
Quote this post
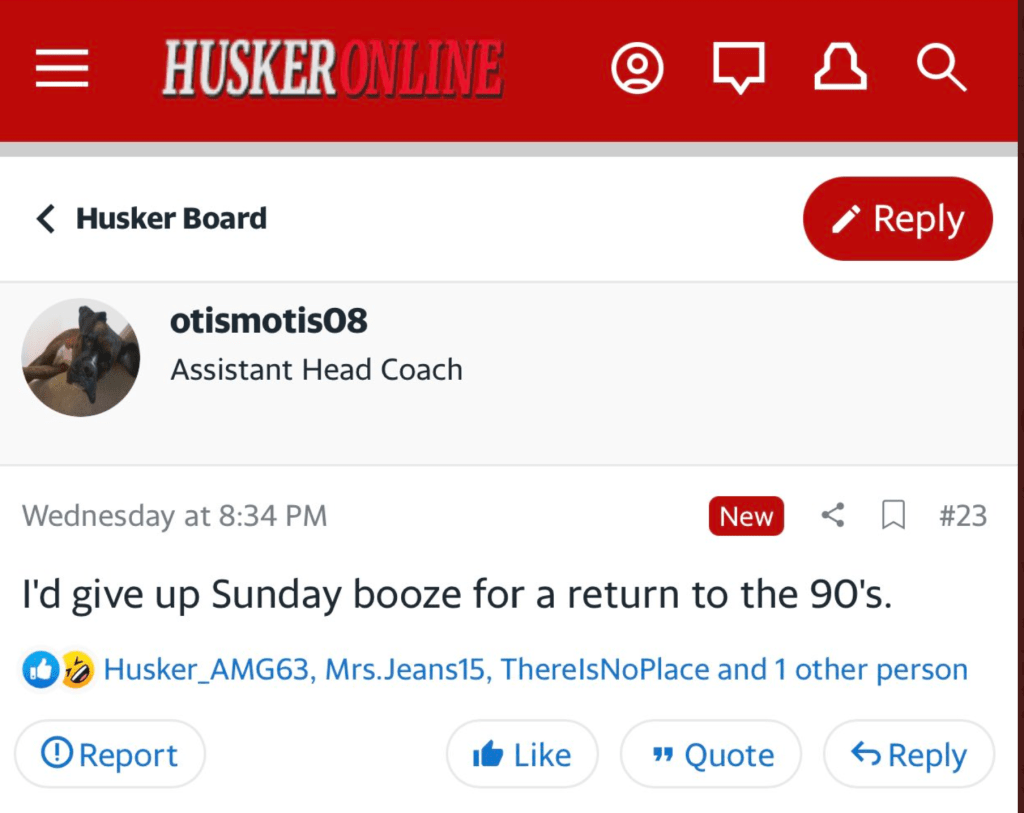(x=711, y=755)
